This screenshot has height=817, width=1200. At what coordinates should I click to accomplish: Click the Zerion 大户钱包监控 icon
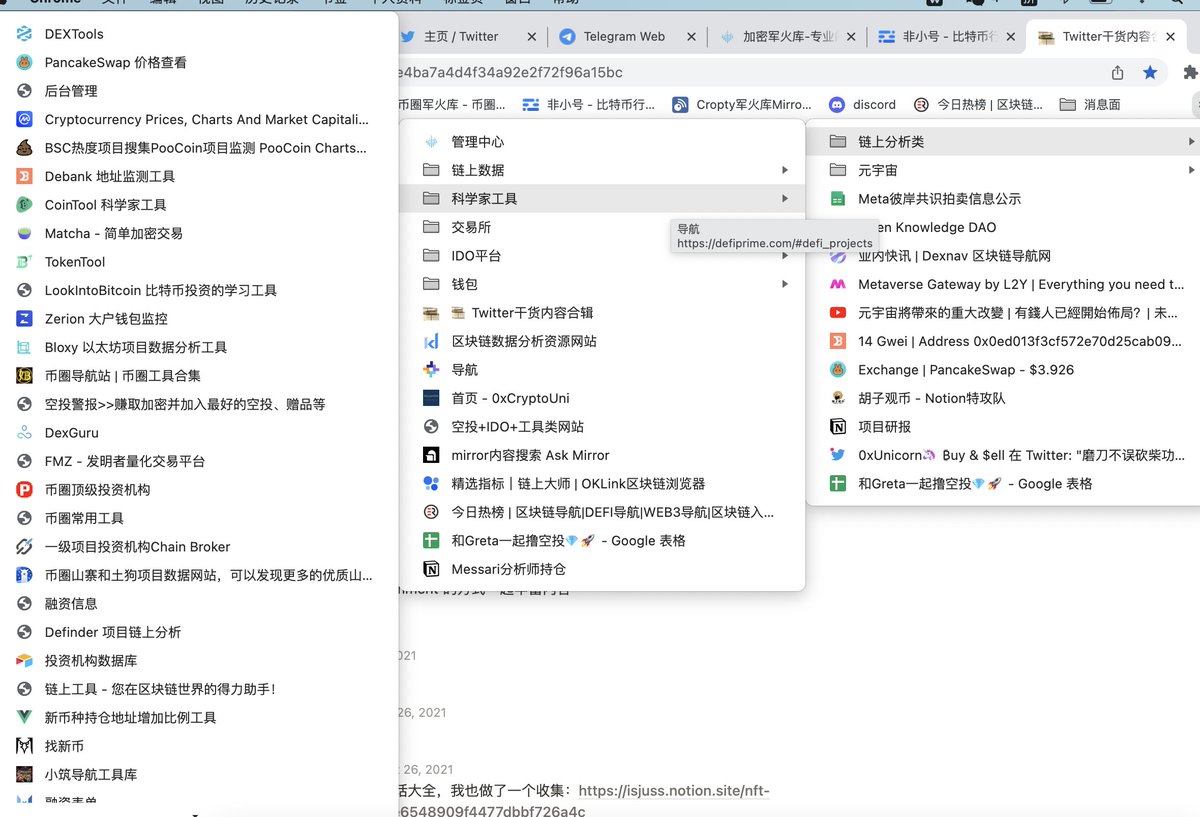25,319
